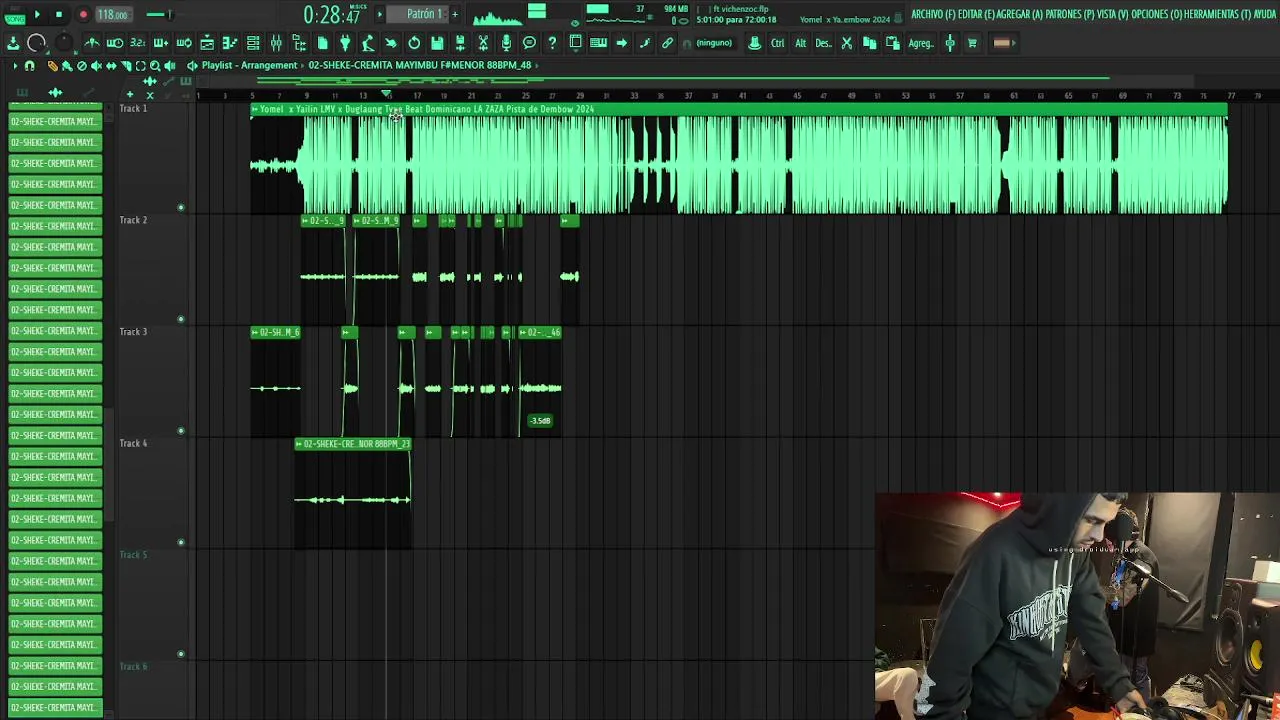1280x720 pixels.
Task: Open the mixer faders icon
Action: tap(276, 43)
